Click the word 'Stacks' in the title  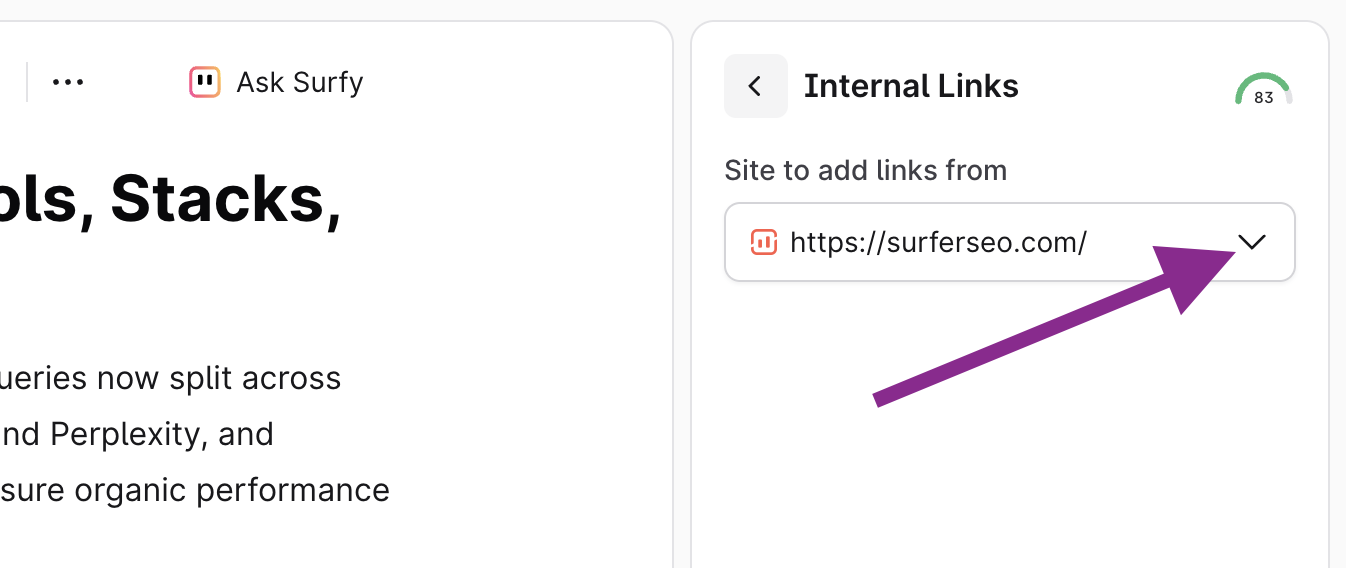click(x=215, y=200)
